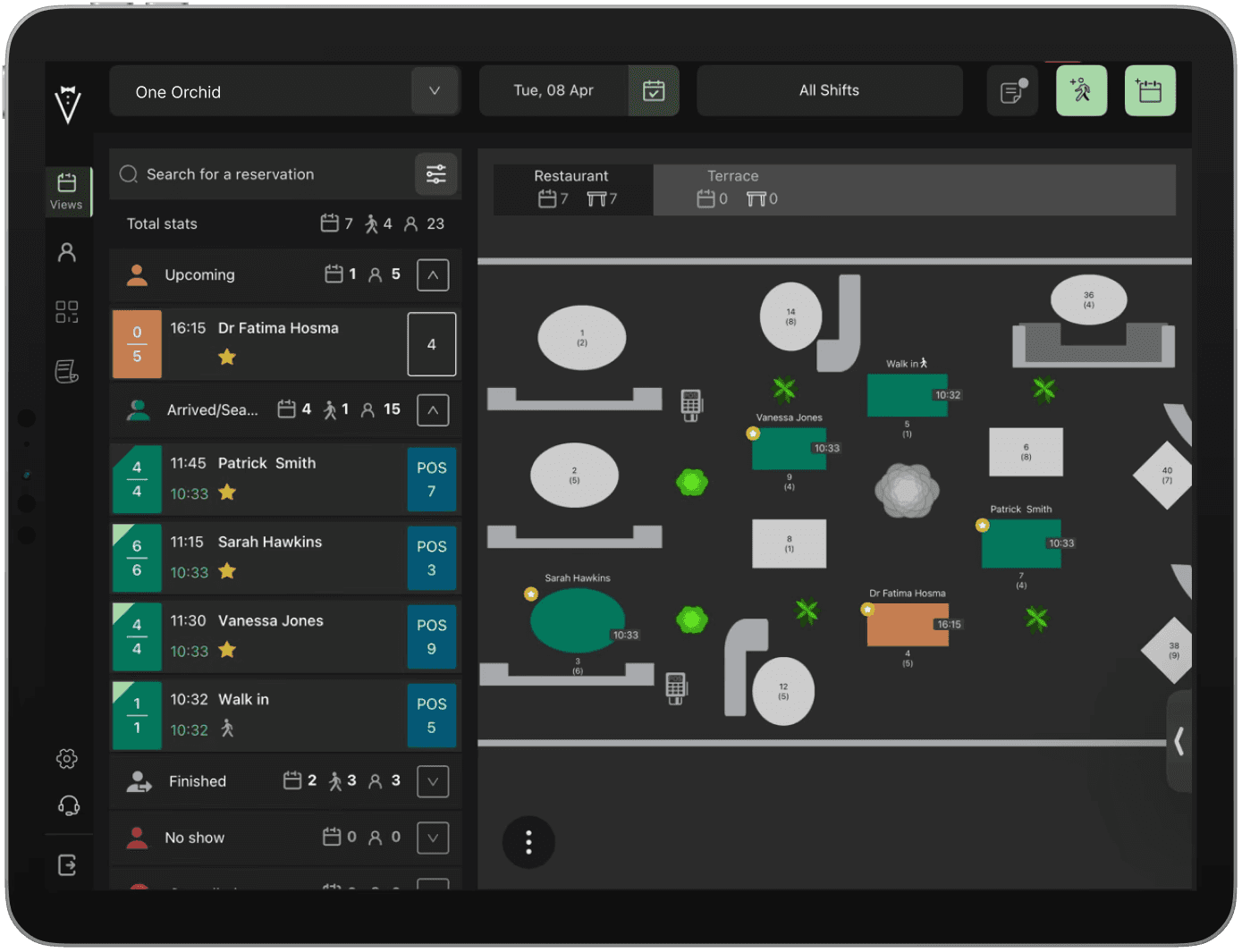Open One Orchid restaurant dropdown
Screen dimensions: 1242x952
tap(284, 91)
